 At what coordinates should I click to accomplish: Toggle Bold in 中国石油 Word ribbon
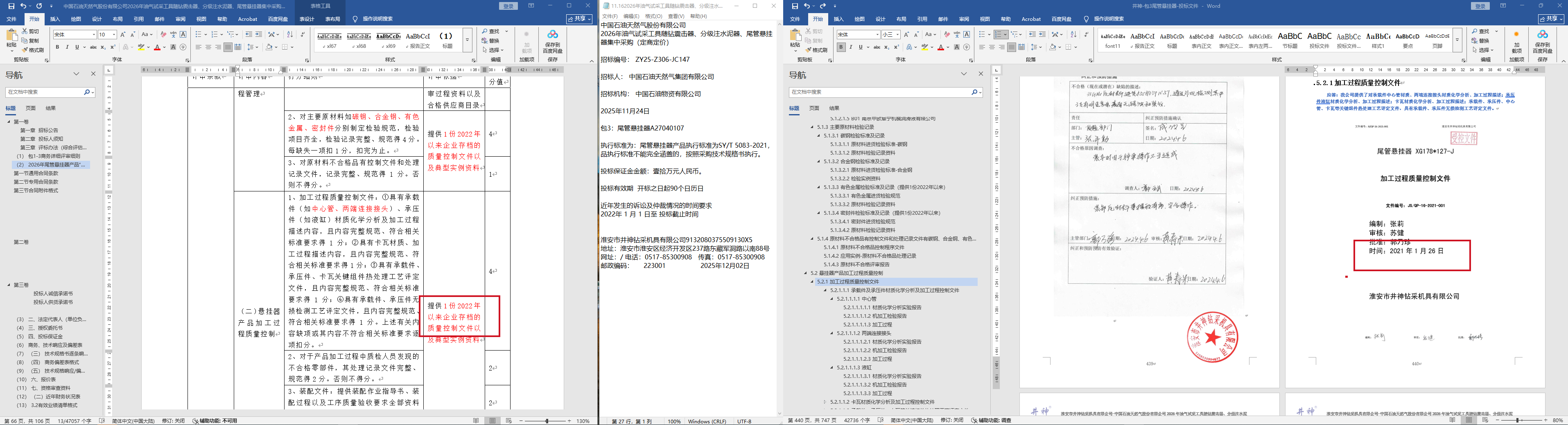pos(58,47)
